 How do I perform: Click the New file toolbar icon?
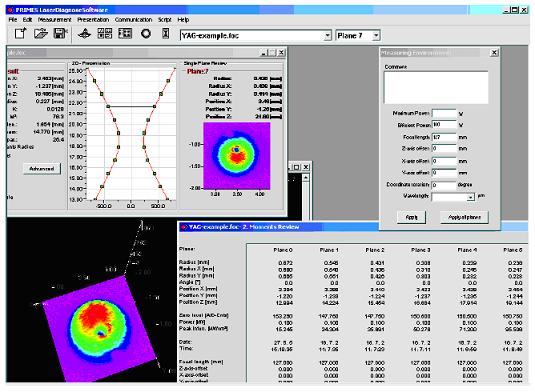click(x=20, y=33)
